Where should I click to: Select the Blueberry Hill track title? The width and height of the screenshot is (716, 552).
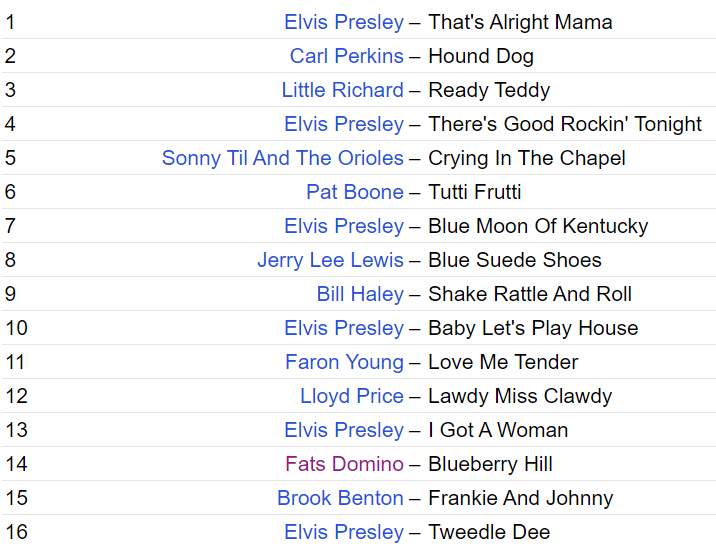[491, 464]
